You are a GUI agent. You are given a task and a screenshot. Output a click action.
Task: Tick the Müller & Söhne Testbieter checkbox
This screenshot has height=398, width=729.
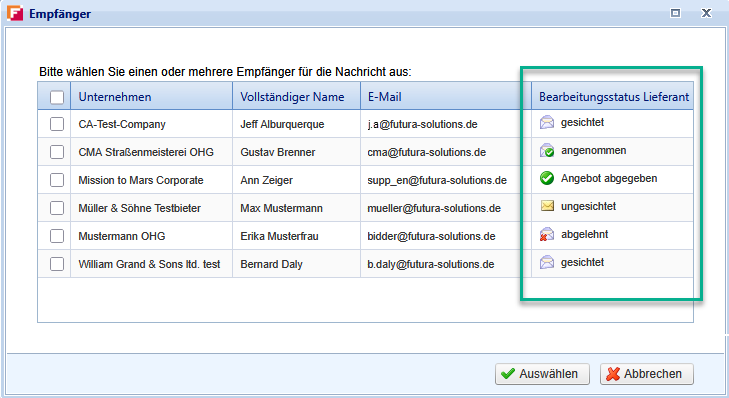[x=57, y=208]
